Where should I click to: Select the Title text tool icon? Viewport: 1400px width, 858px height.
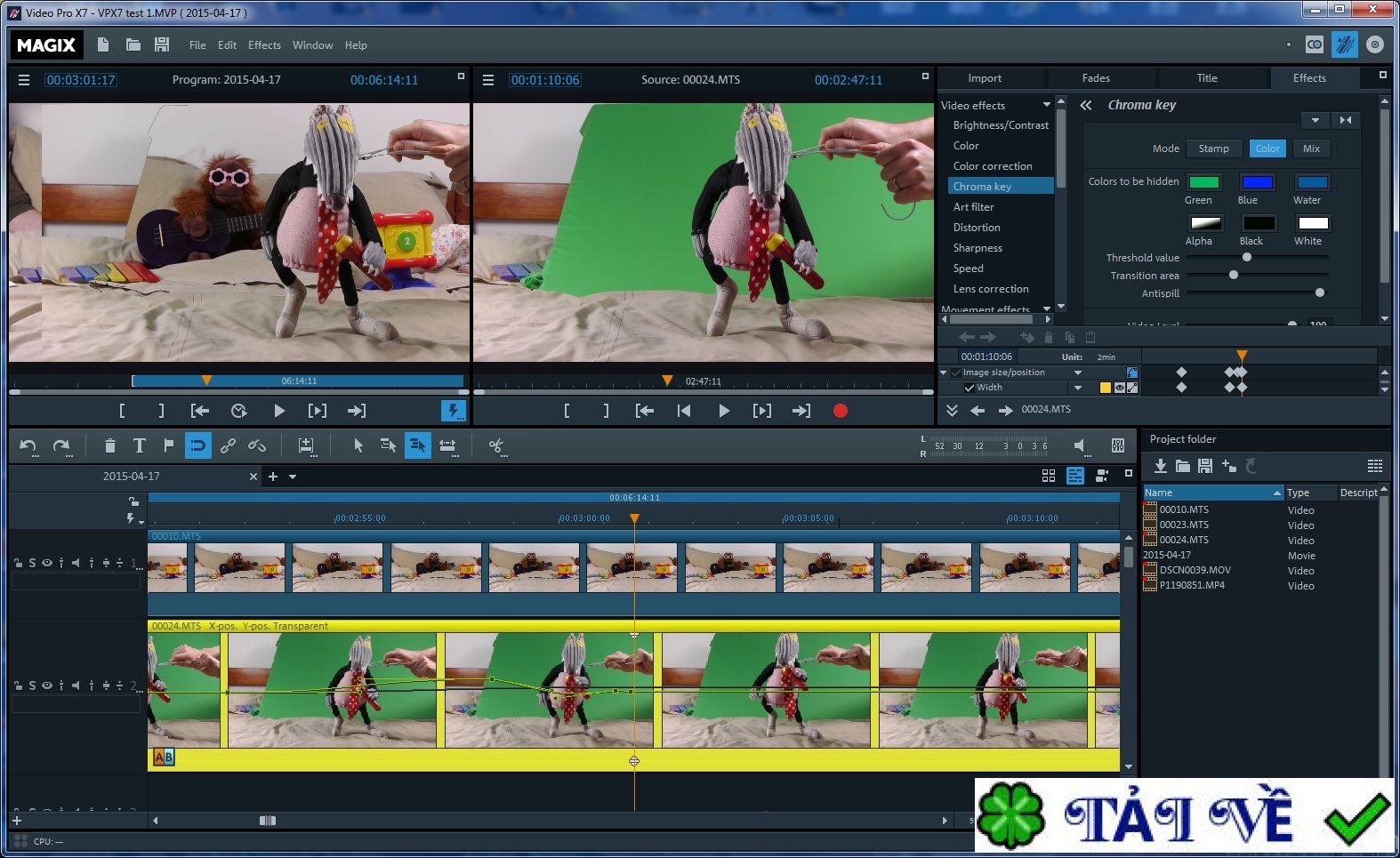tap(139, 445)
